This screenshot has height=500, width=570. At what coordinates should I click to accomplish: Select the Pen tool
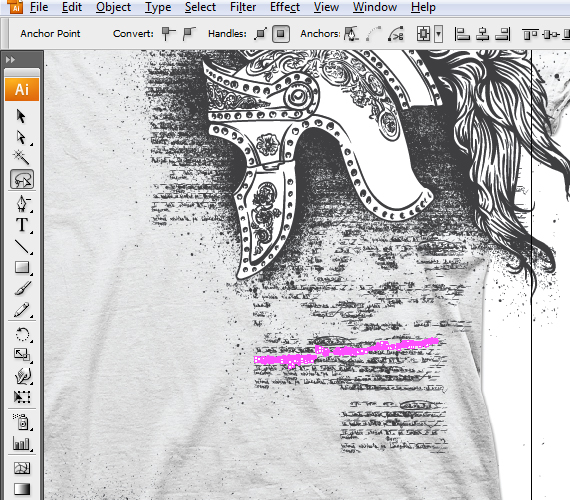23,204
